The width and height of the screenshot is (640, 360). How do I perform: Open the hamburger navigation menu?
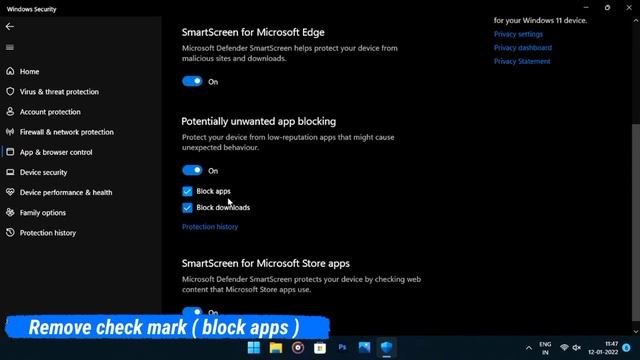click(10, 47)
